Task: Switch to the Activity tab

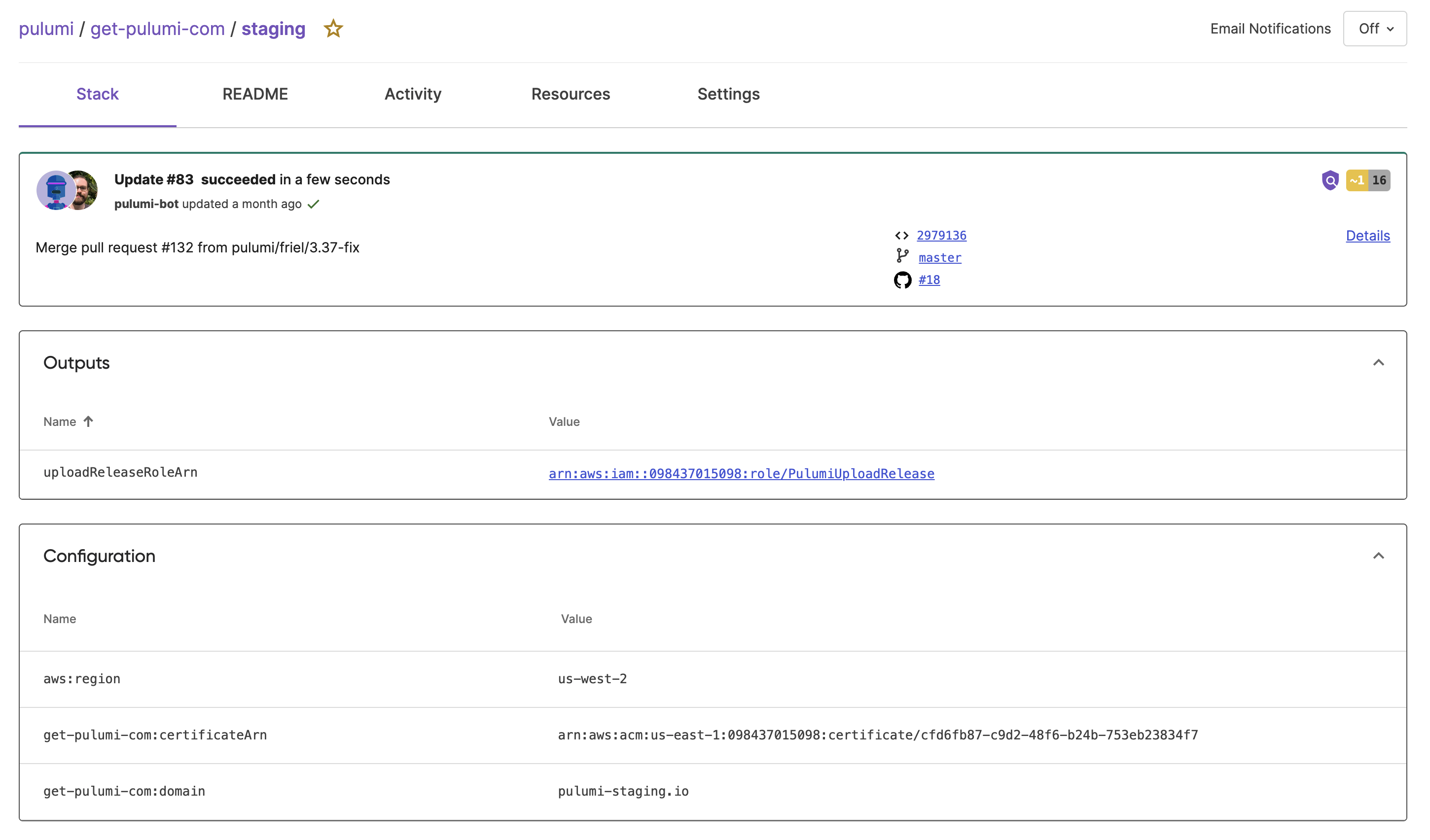Action: [x=412, y=93]
